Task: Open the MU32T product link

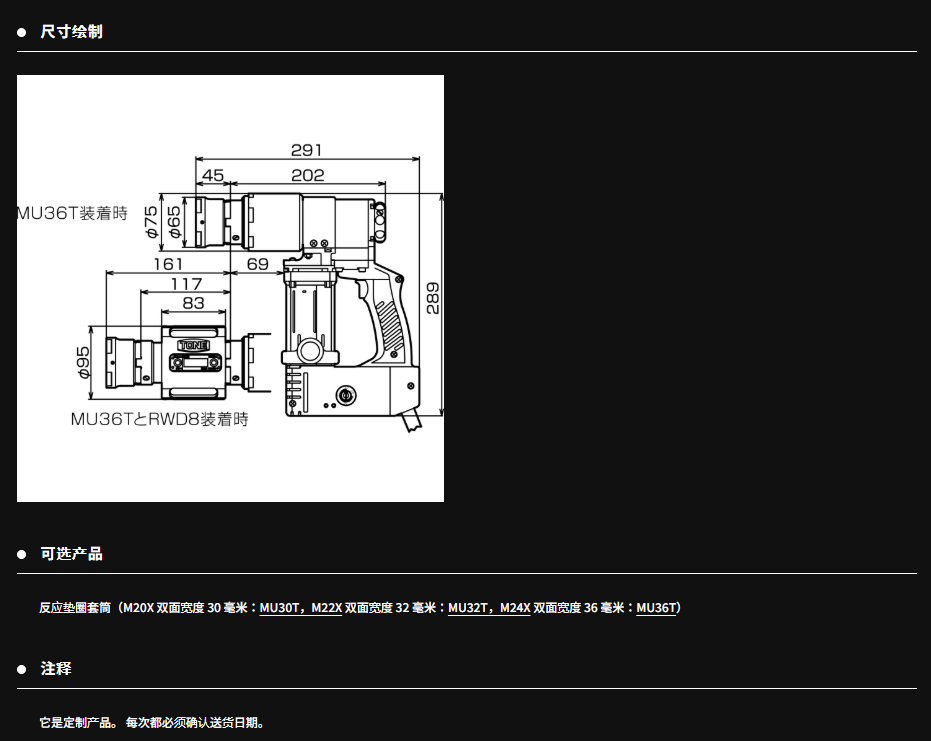Action: [467, 608]
